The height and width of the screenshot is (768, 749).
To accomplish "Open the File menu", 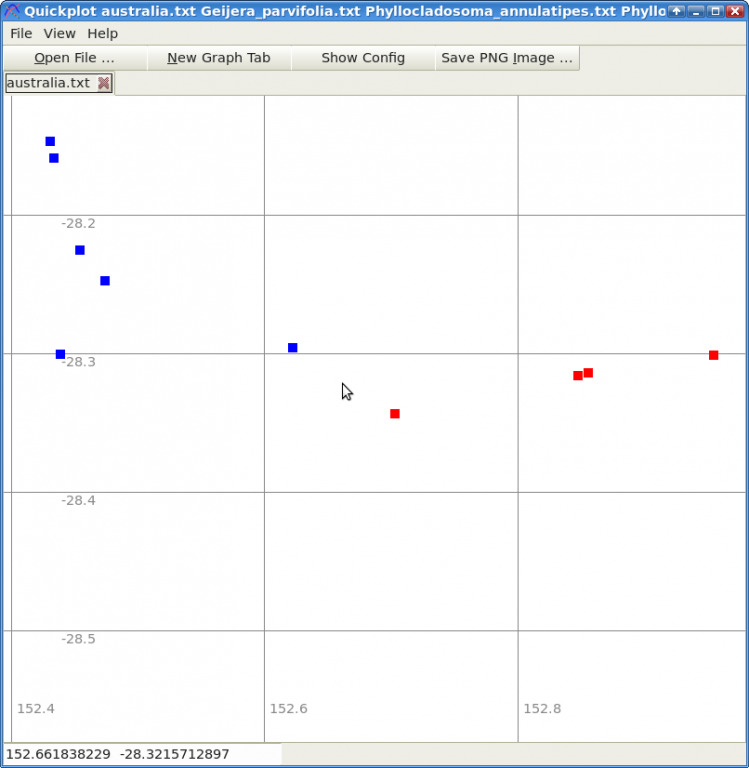I will [x=21, y=33].
